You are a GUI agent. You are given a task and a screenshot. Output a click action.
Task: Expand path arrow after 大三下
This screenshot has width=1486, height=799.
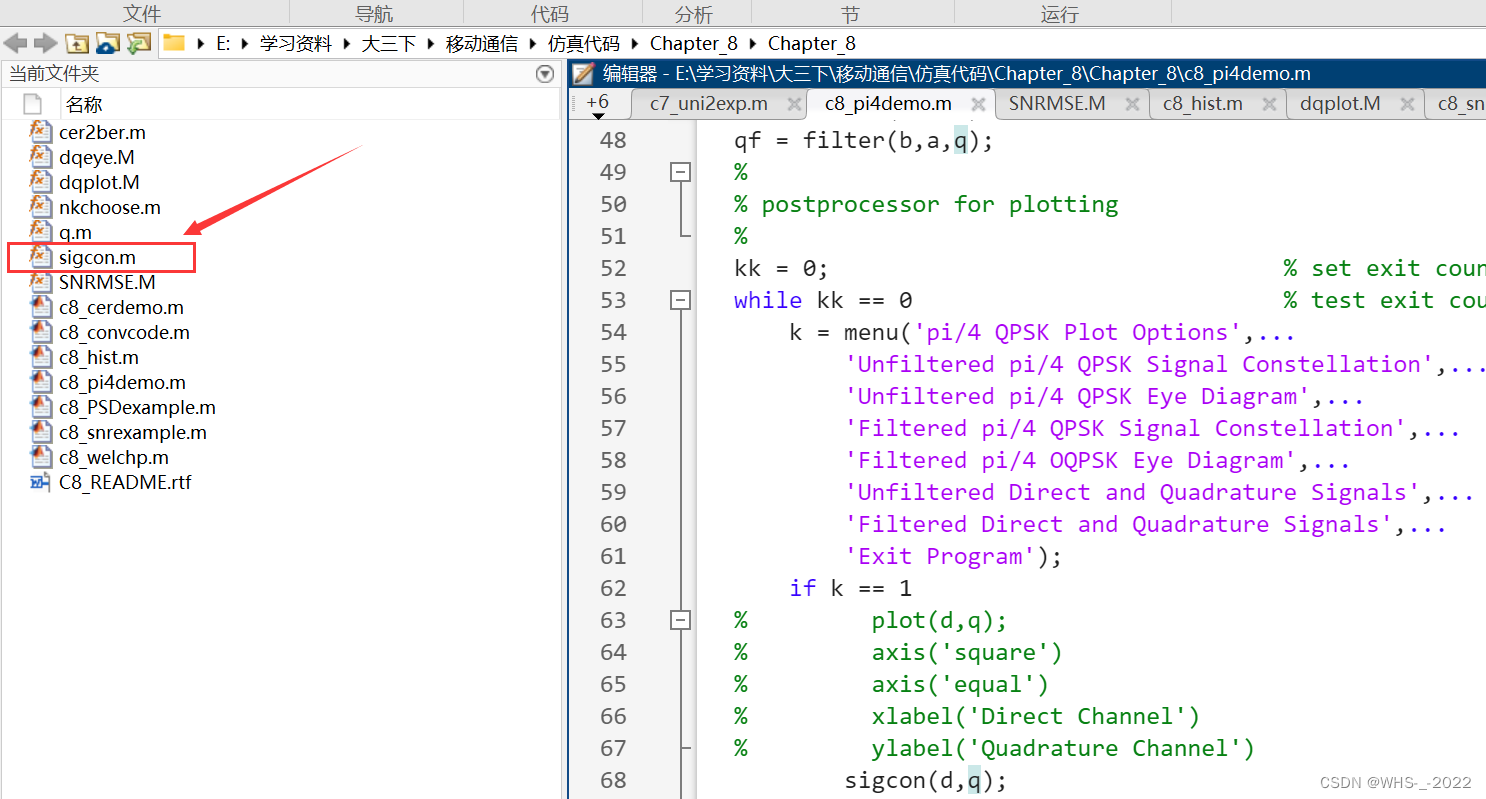coord(432,44)
